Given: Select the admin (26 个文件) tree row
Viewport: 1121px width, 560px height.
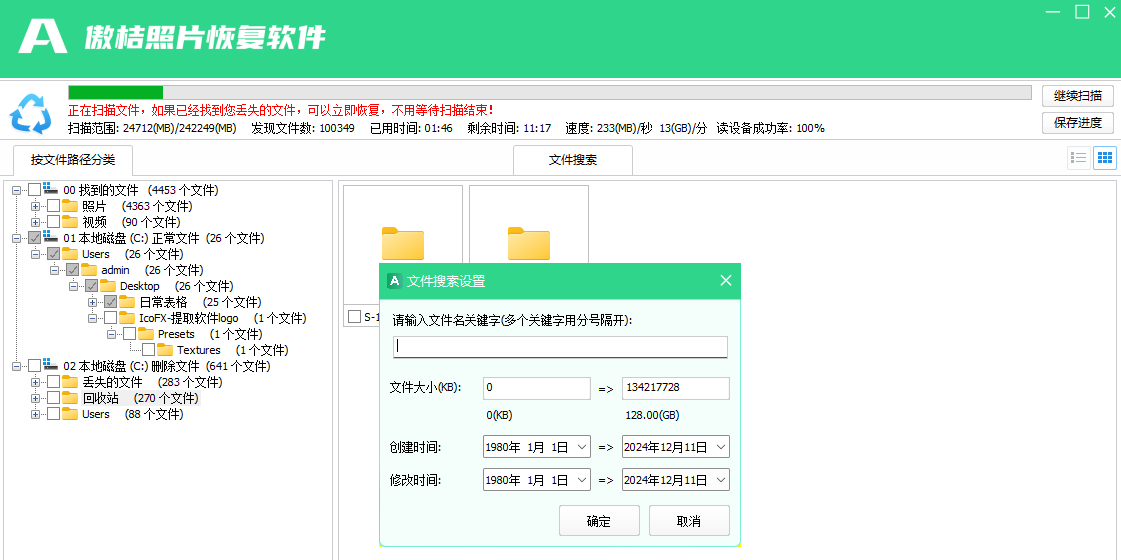Looking at the screenshot, I should 152,270.
